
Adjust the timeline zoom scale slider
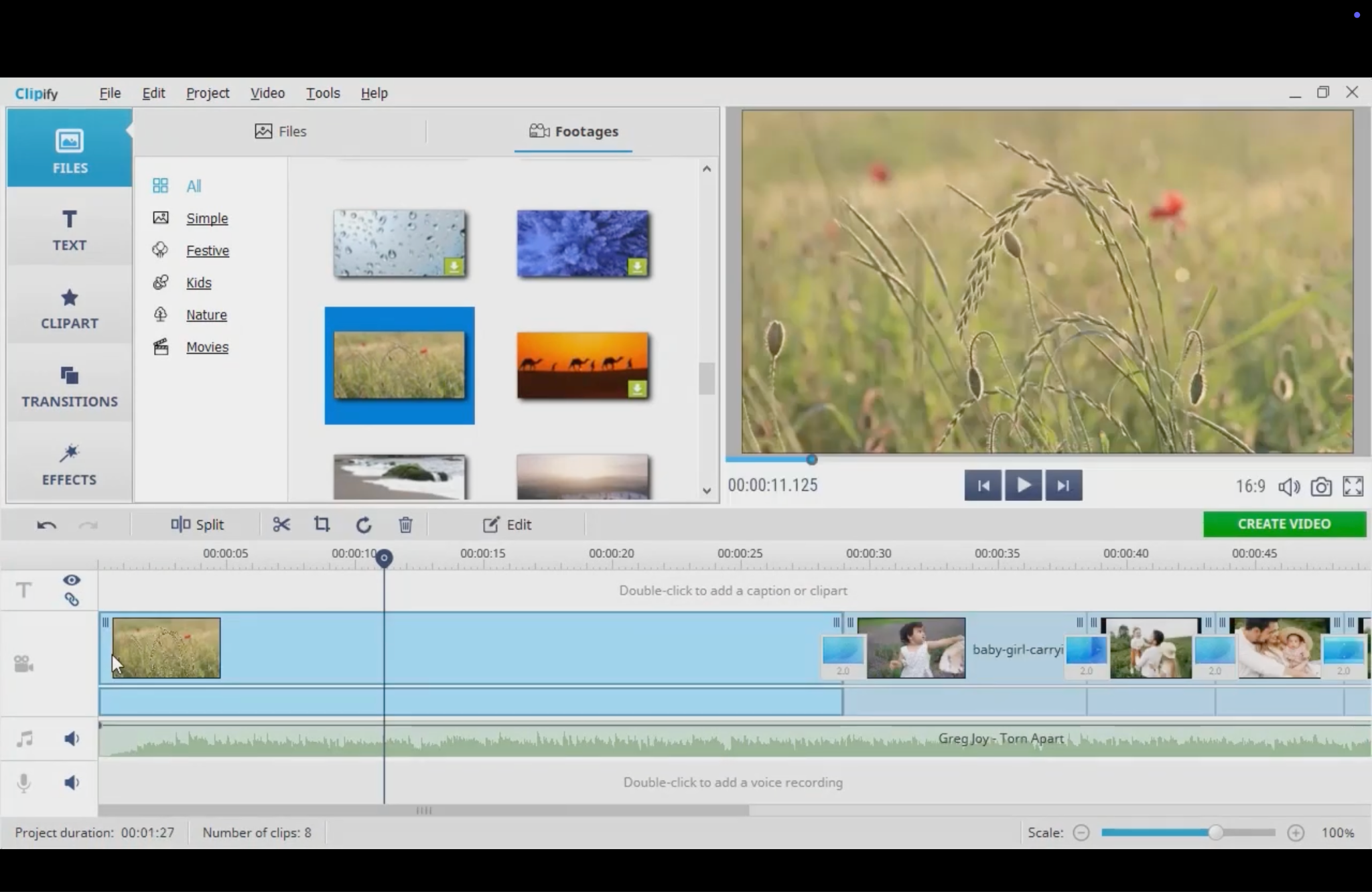(x=1216, y=832)
